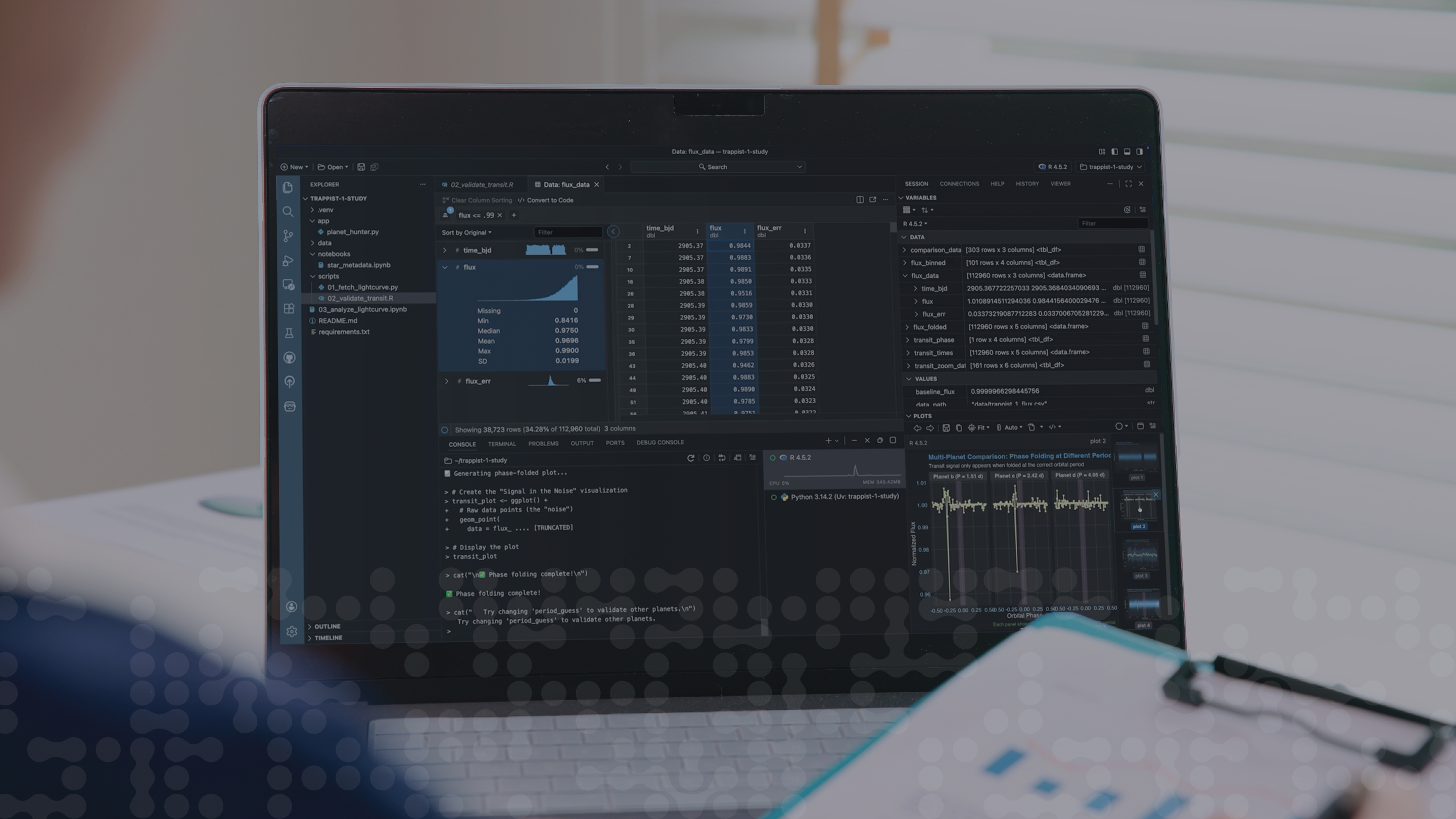Toggle the primary side bar layout icon
The width and height of the screenshot is (1456, 819).
pyautogui.click(x=1114, y=152)
